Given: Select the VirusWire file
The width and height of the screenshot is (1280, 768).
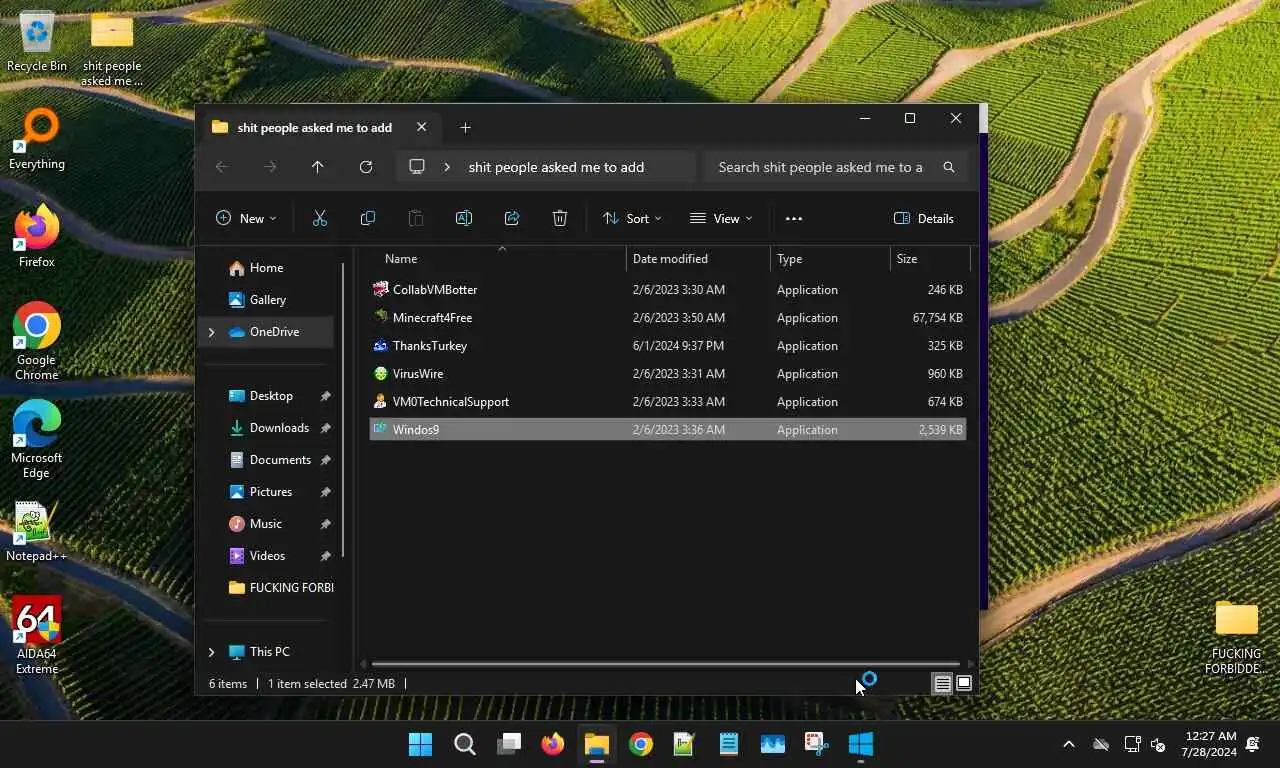Looking at the screenshot, I should click(667, 374).
